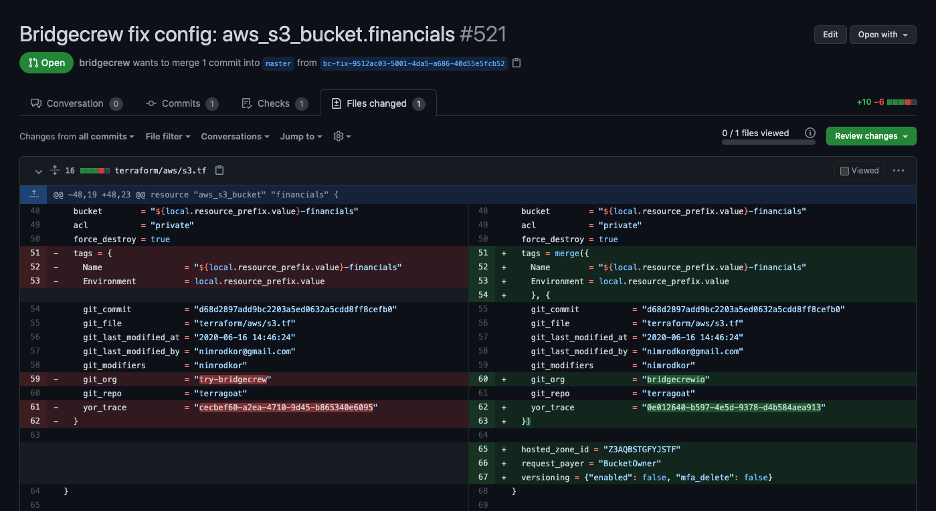Open the three-dot file options menu

pos(898,171)
